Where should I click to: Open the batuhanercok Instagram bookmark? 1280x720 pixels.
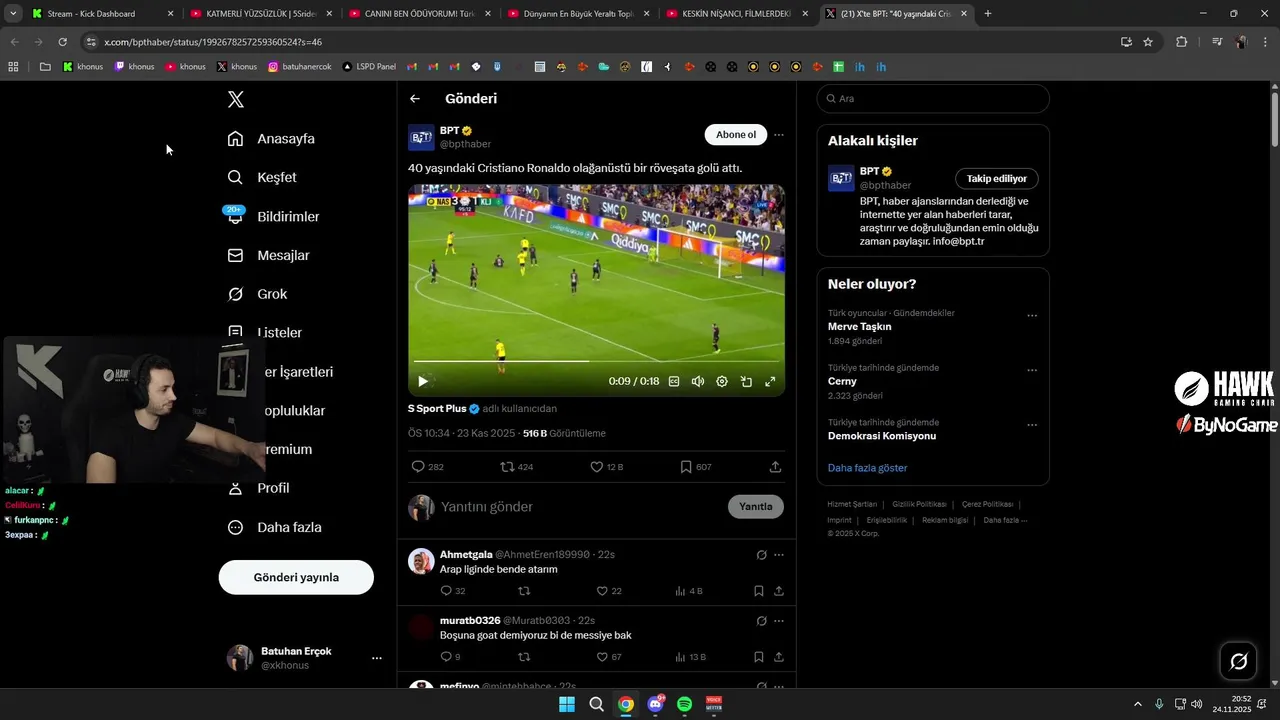(300, 67)
